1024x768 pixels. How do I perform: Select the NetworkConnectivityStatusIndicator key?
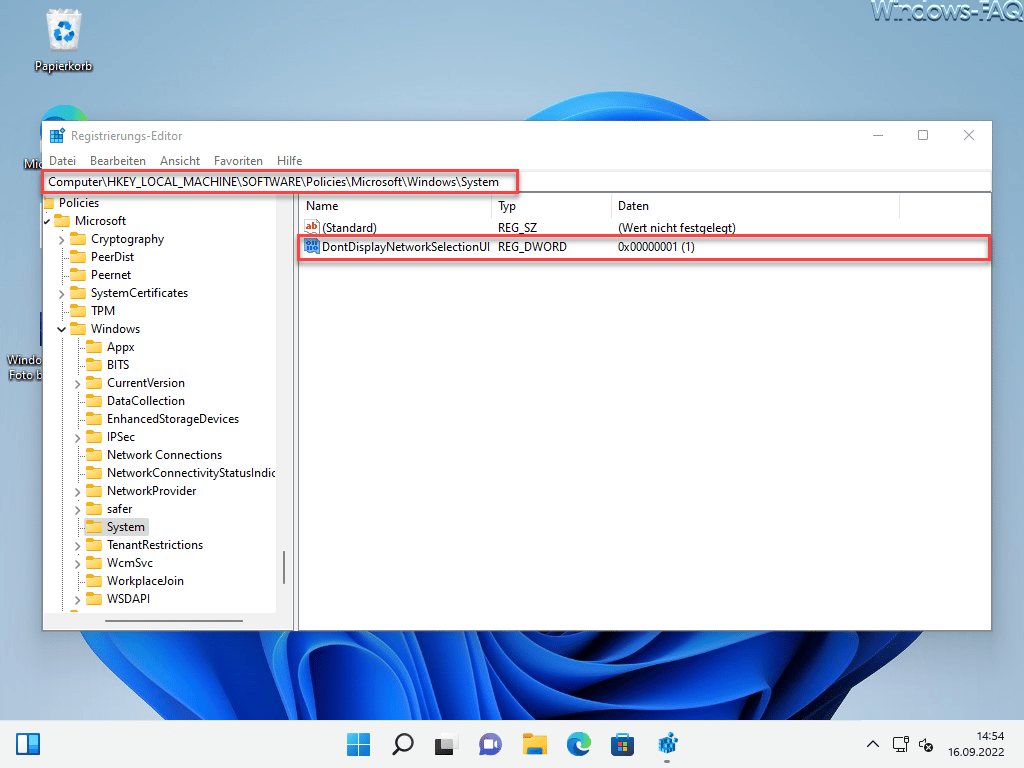click(x=190, y=473)
